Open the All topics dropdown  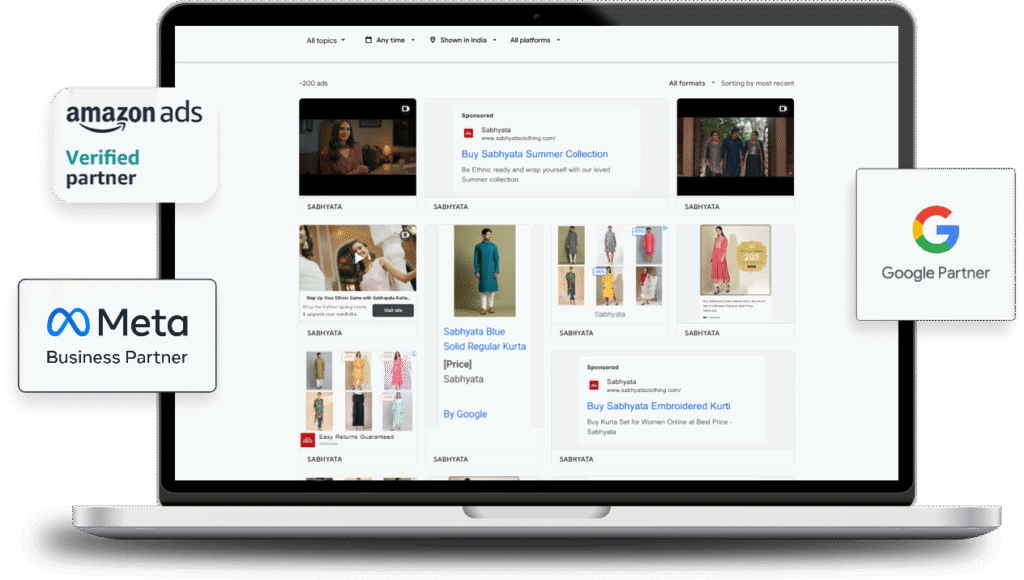tap(325, 41)
